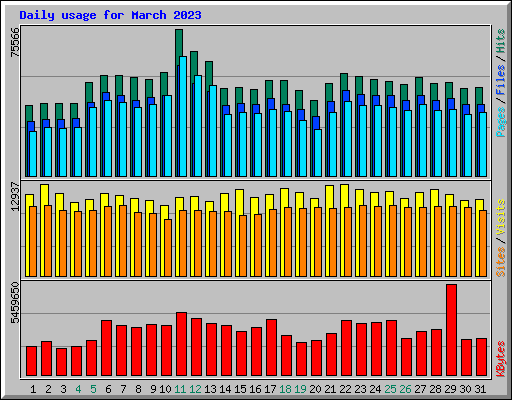Click the 75566 axis value
Viewport: 512px width, 400px height.
15,42
